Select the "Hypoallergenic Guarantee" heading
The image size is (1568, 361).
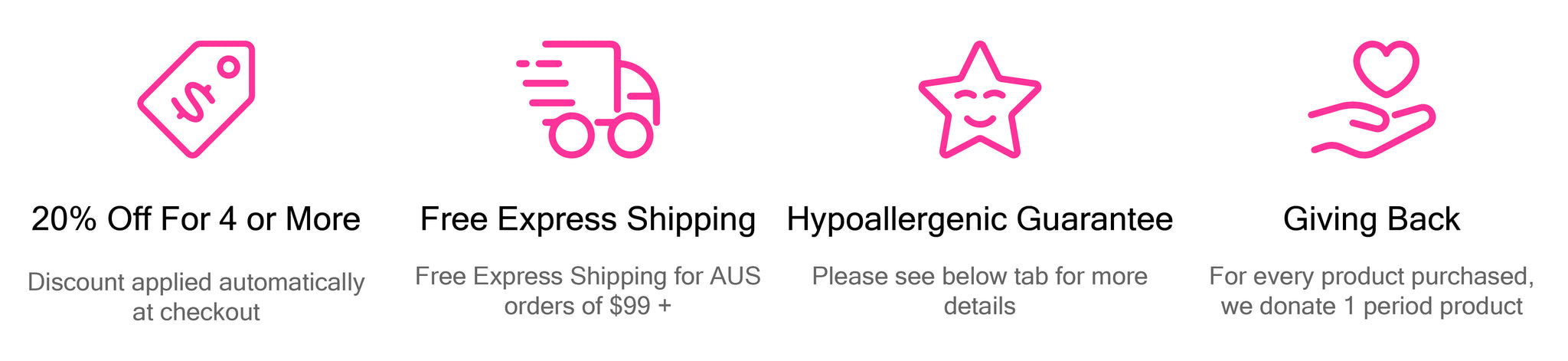[x=979, y=219]
